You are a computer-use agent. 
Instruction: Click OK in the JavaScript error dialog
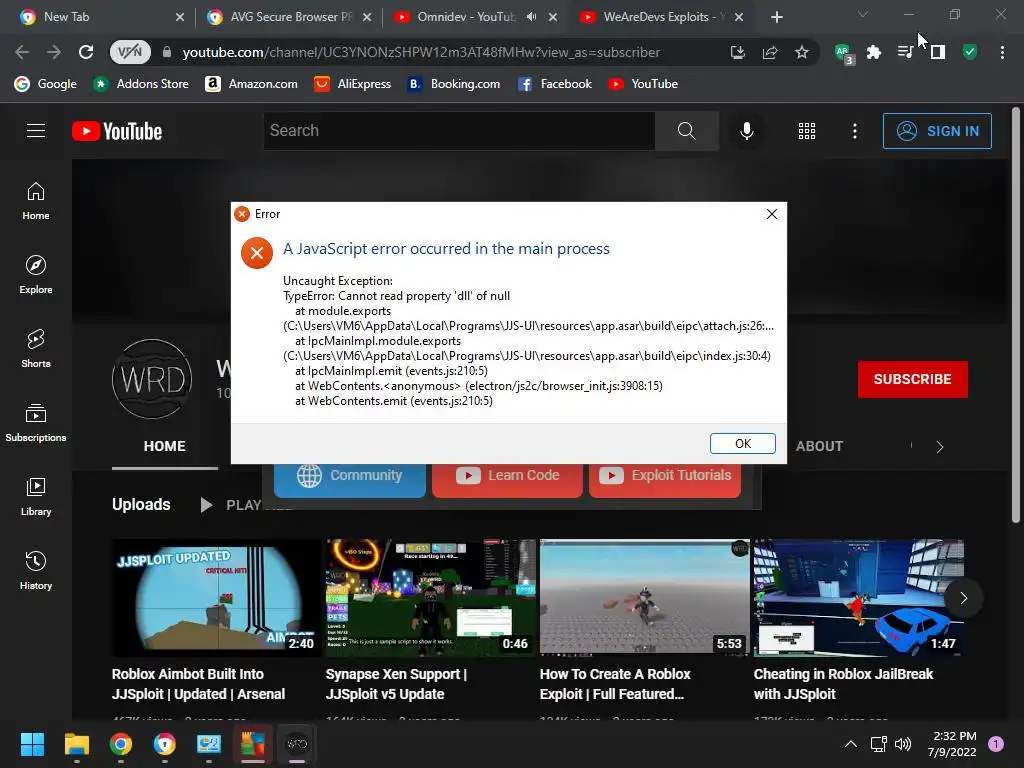click(x=743, y=443)
